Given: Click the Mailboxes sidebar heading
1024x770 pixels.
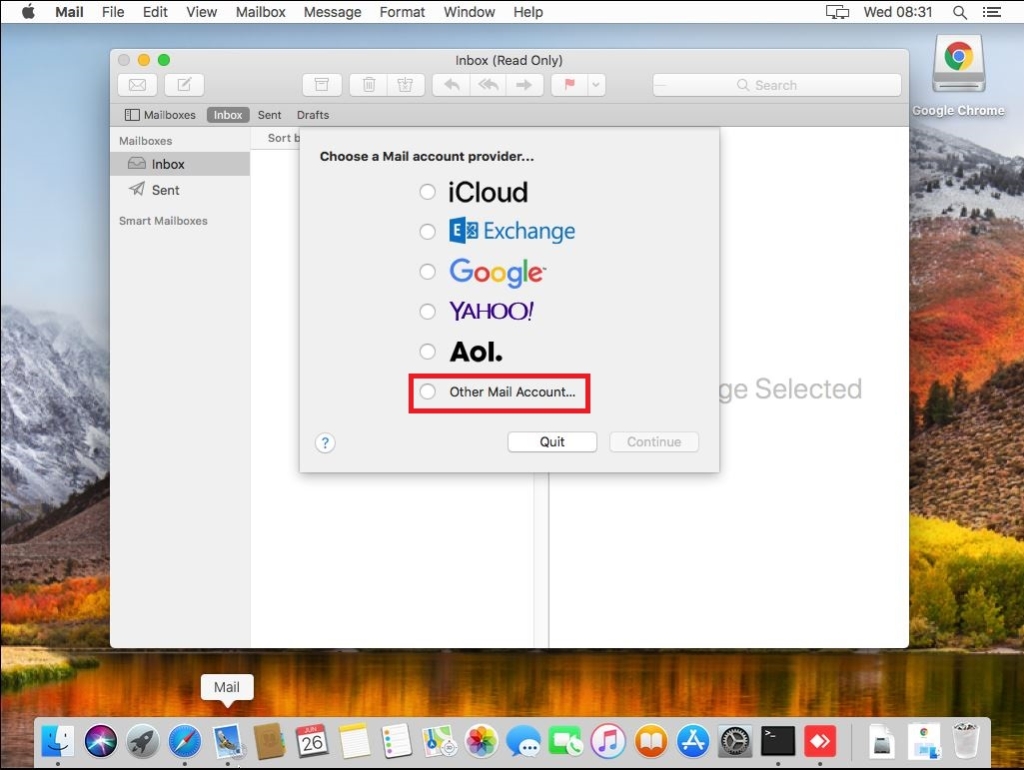Looking at the screenshot, I should (x=146, y=141).
